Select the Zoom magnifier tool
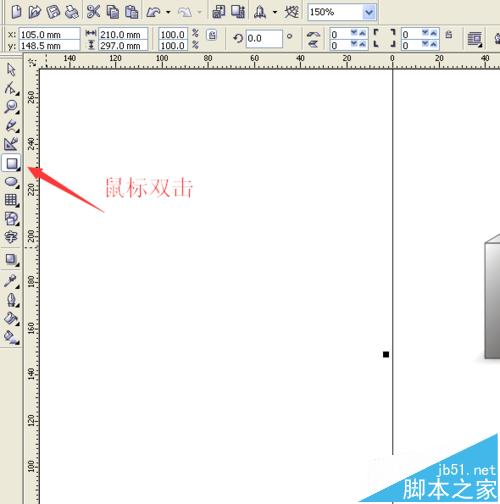Image resolution: width=500 pixels, height=504 pixels. pyautogui.click(x=11, y=107)
